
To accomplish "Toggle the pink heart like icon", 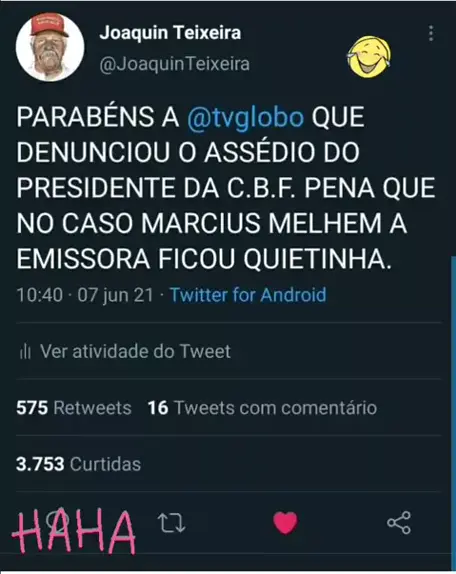I will click(285, 523).
